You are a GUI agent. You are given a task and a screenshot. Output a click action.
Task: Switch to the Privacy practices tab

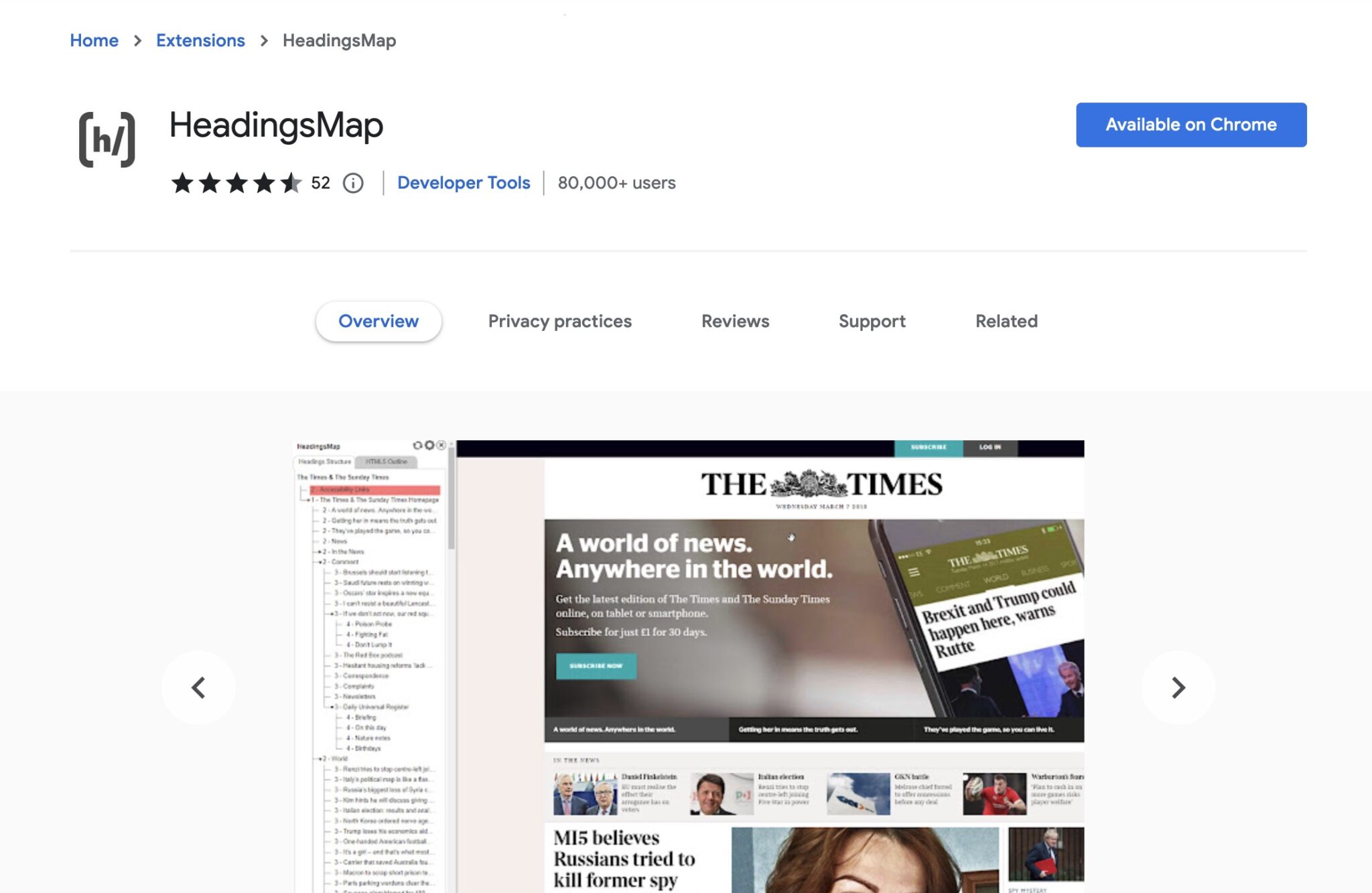tap(559, 321)
